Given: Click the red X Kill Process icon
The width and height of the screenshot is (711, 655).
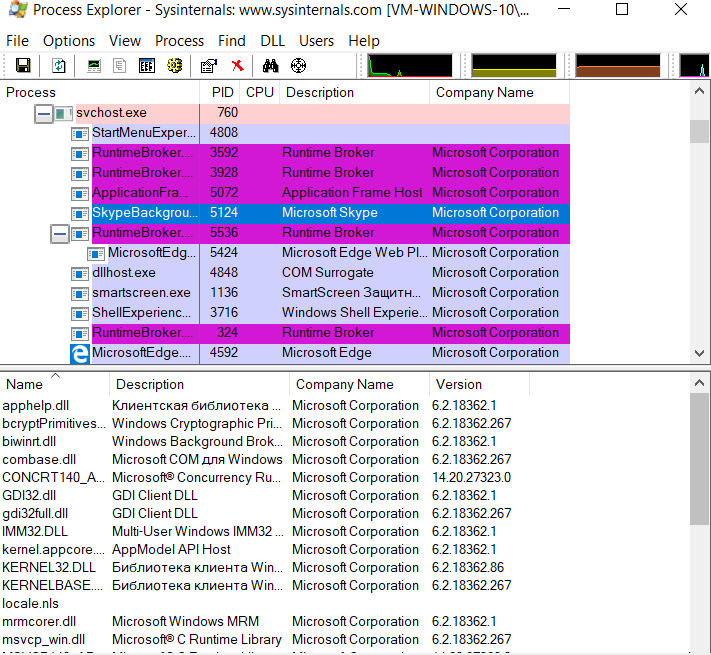Looking at the screenshot, I should [237, 66].
